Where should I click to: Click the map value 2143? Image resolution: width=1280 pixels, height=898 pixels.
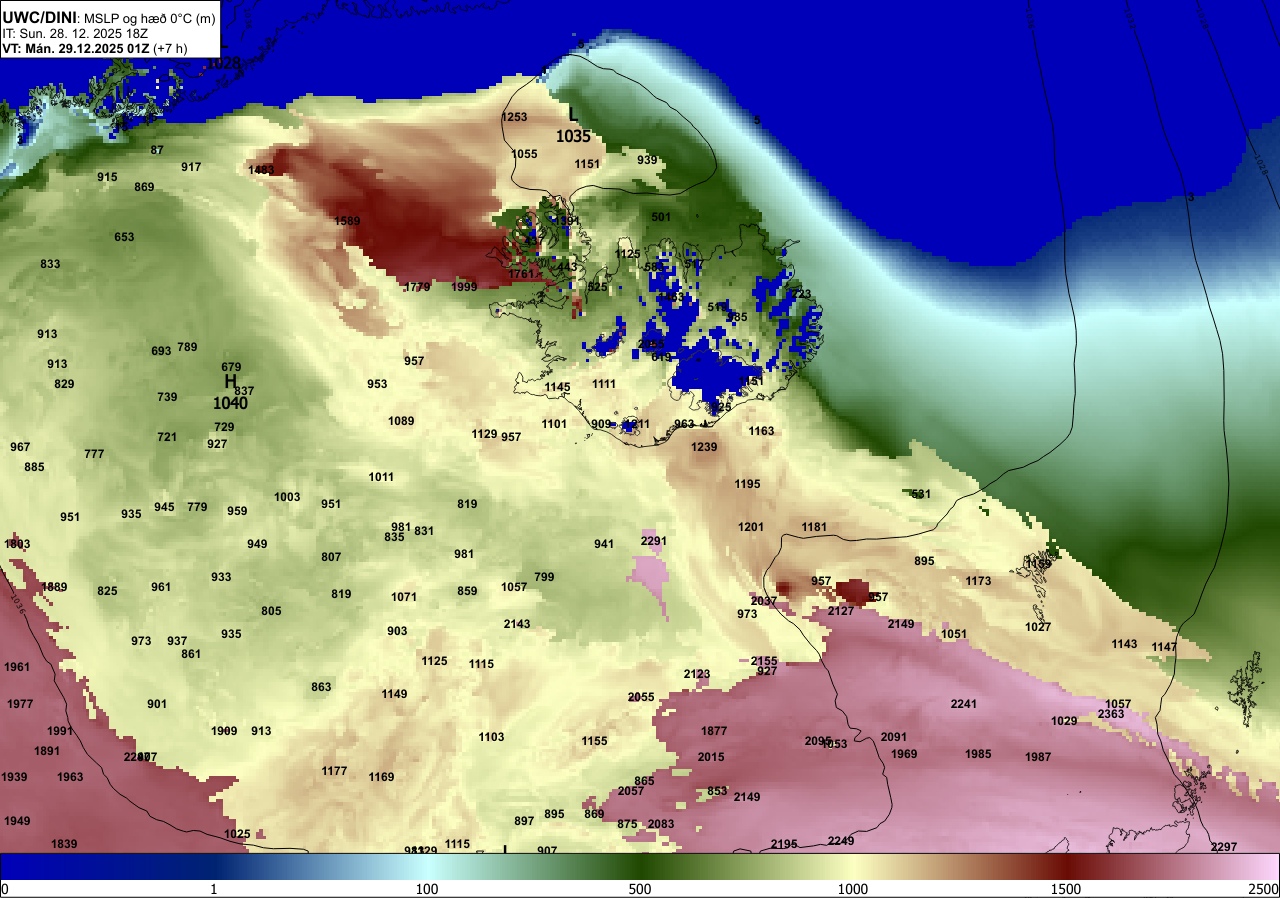click(517, 624)
